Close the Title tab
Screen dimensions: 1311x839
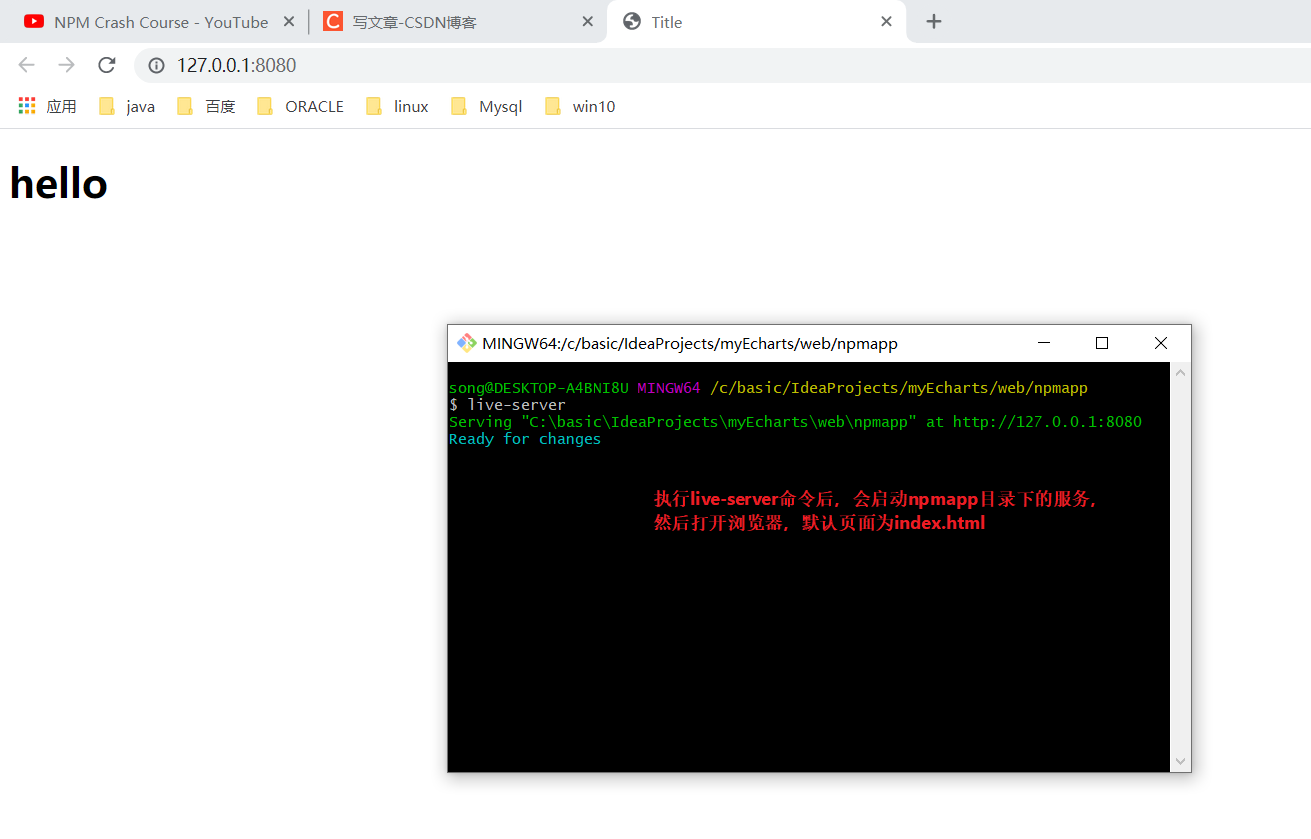(x=886, y=22)
